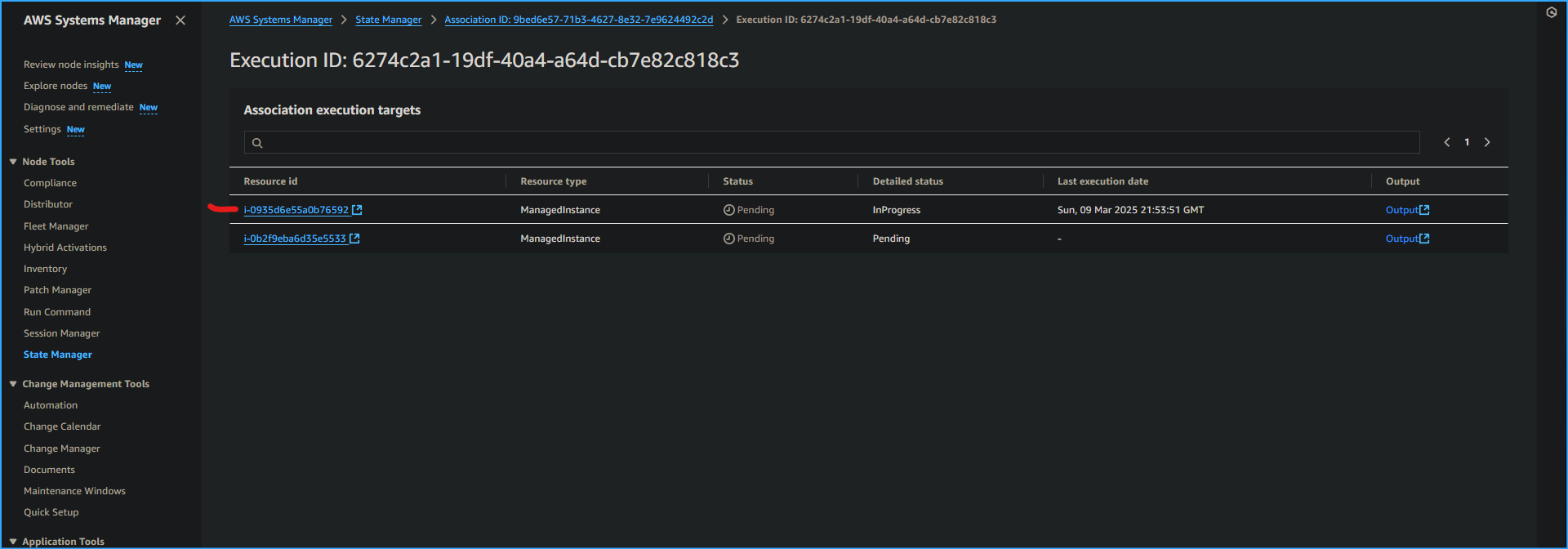Click the search magnifier icon

[257, 143]
